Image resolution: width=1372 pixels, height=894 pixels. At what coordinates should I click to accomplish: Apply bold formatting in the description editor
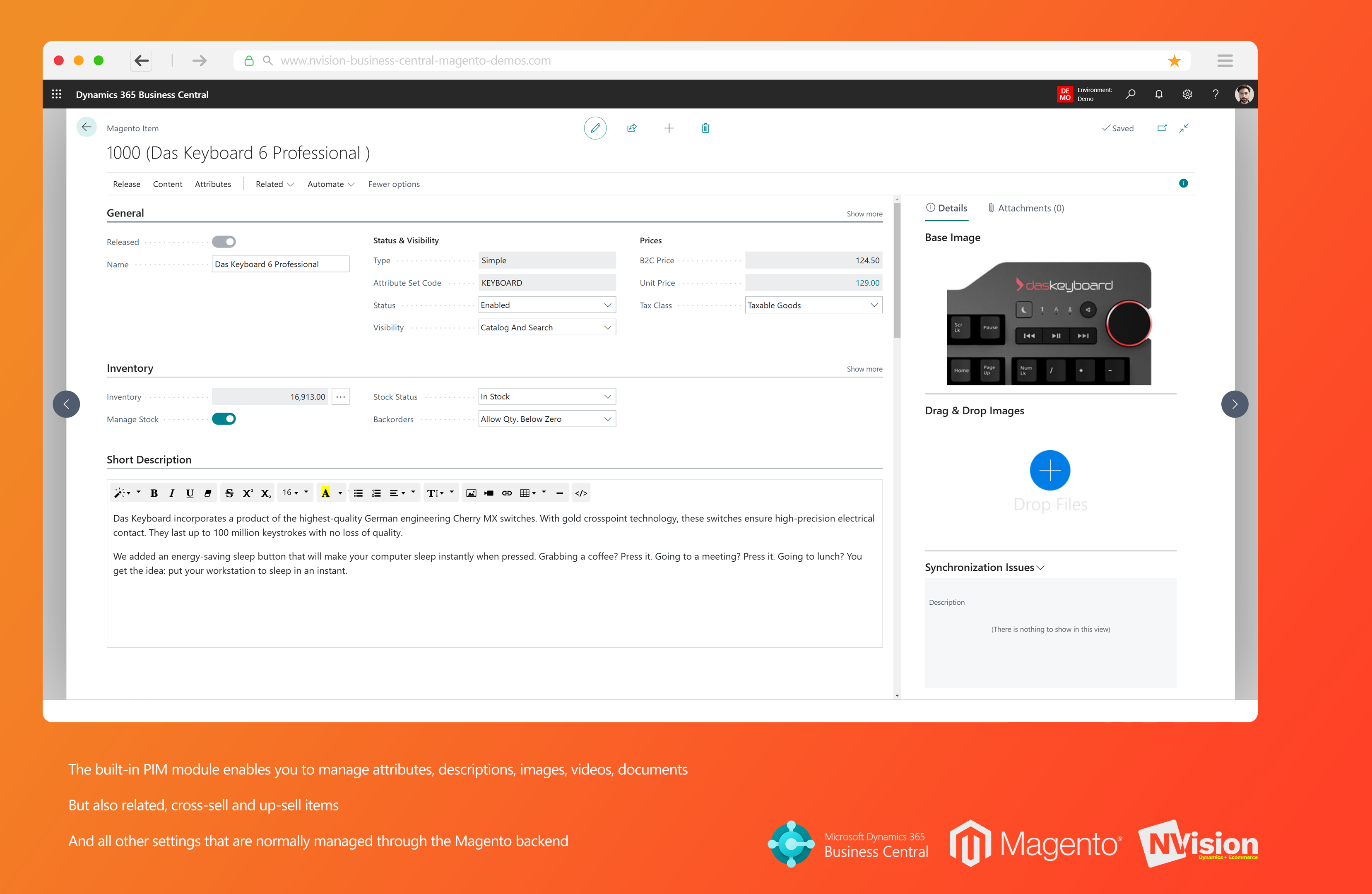(x=154, y=493)
